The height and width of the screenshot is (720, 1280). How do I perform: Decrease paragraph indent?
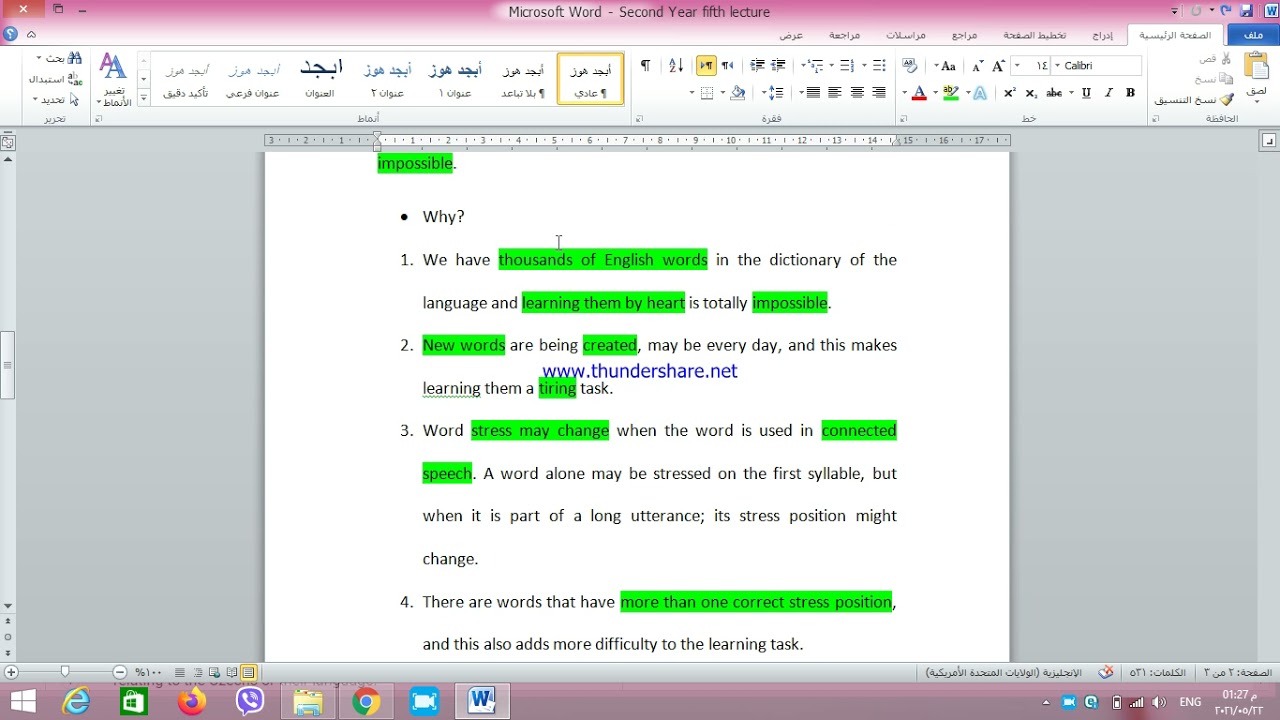pos(778,66)
